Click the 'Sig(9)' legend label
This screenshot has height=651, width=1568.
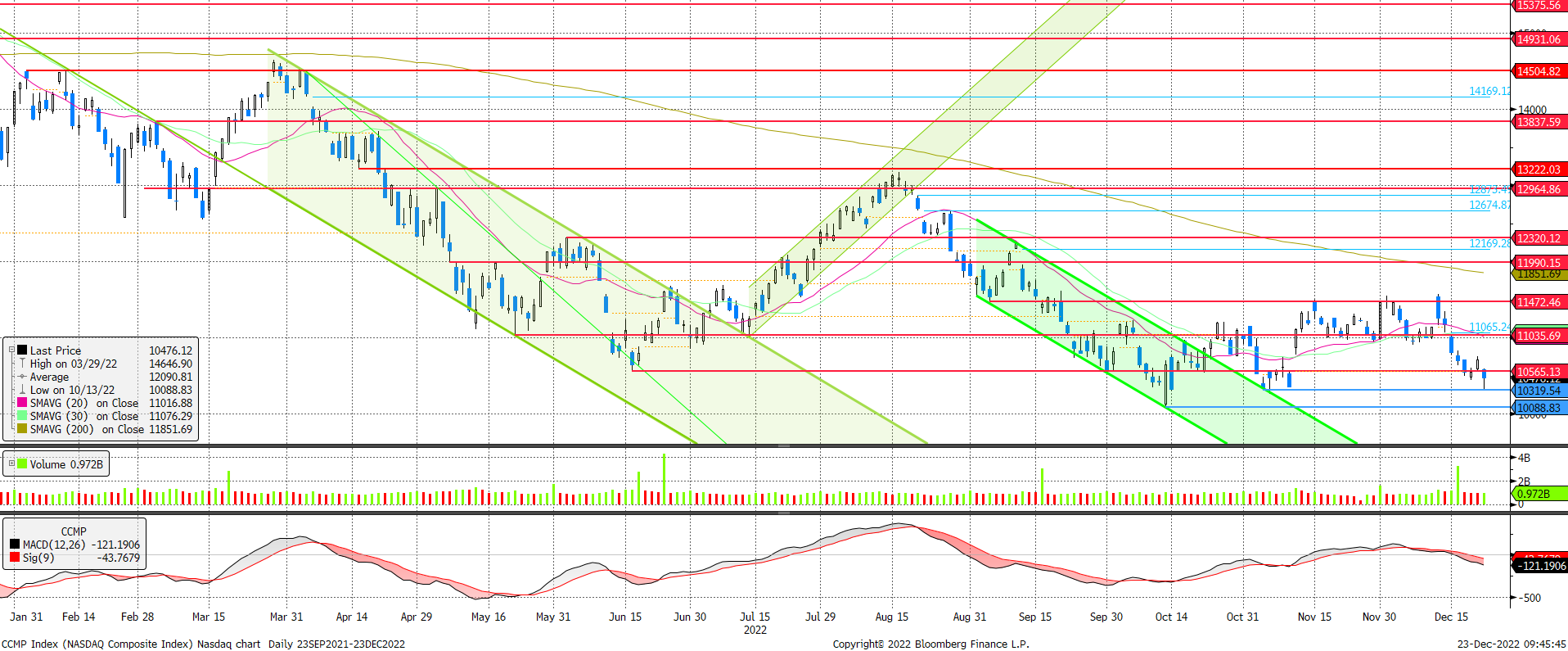click(38, 558)
